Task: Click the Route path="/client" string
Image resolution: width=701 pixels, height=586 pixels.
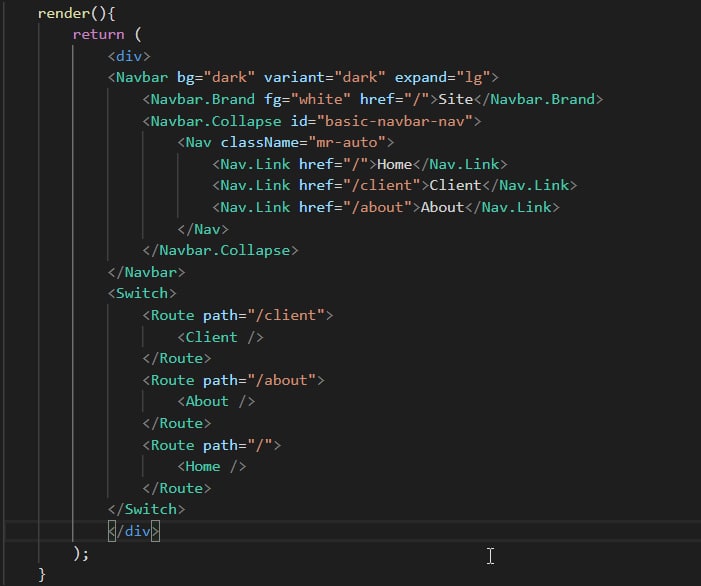Action: (x=286, y=316)
